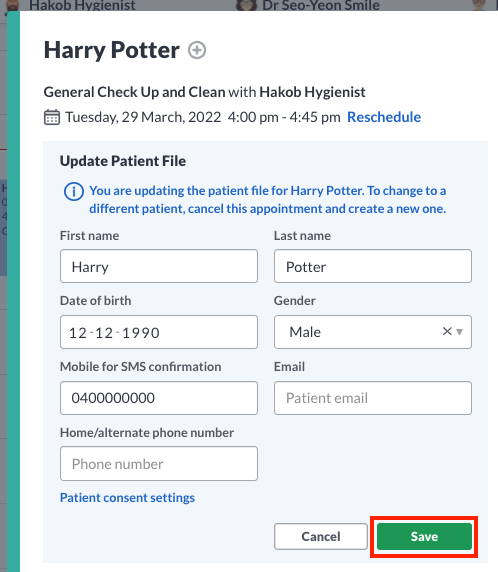Screen dimensions: 498x572
Task: Click the appointment time 4:00 pm - 4:45 pm
Action: (x=284, y=117)
